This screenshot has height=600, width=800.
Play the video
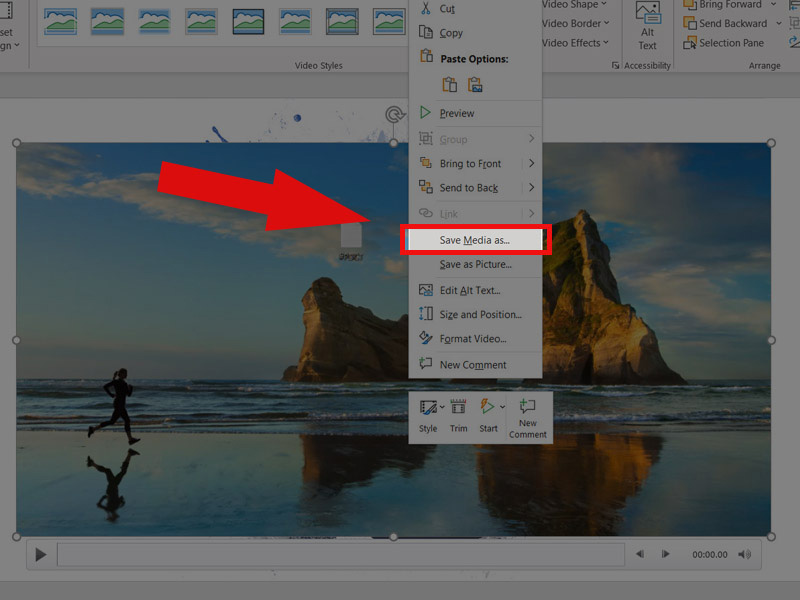pyautogui.click(x=40, y=553)
